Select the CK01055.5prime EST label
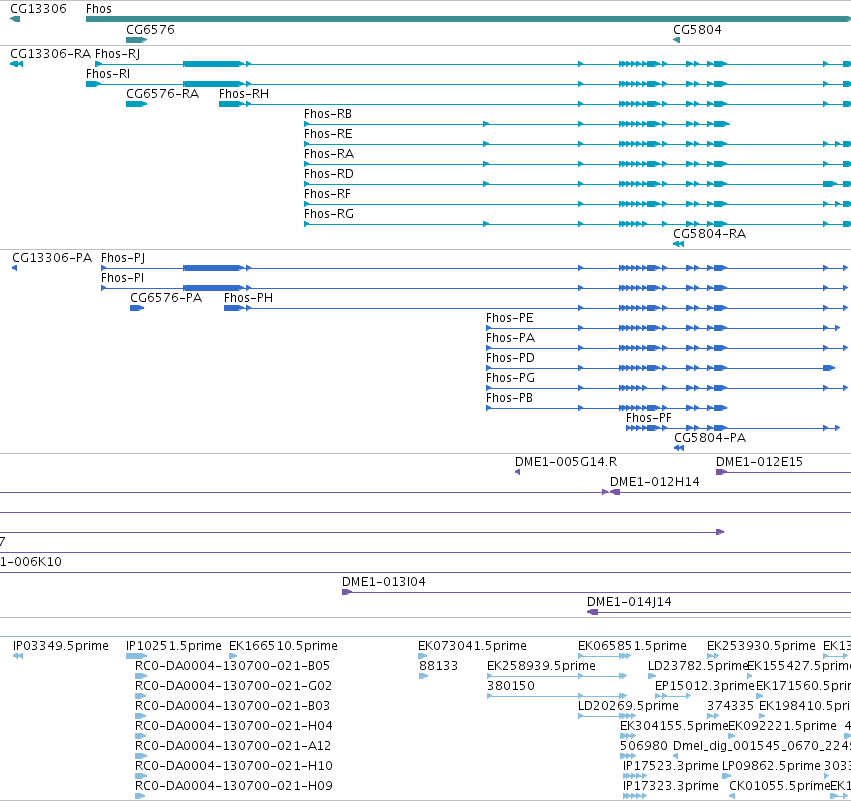Screen dimensions: 851x801 click(x=779, y=785)
